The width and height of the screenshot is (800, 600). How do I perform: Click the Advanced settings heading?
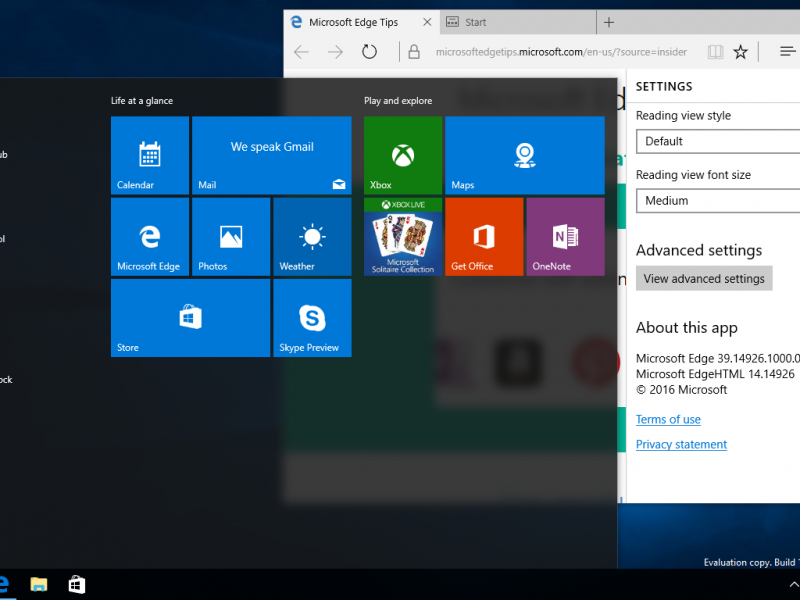(698, 250)
